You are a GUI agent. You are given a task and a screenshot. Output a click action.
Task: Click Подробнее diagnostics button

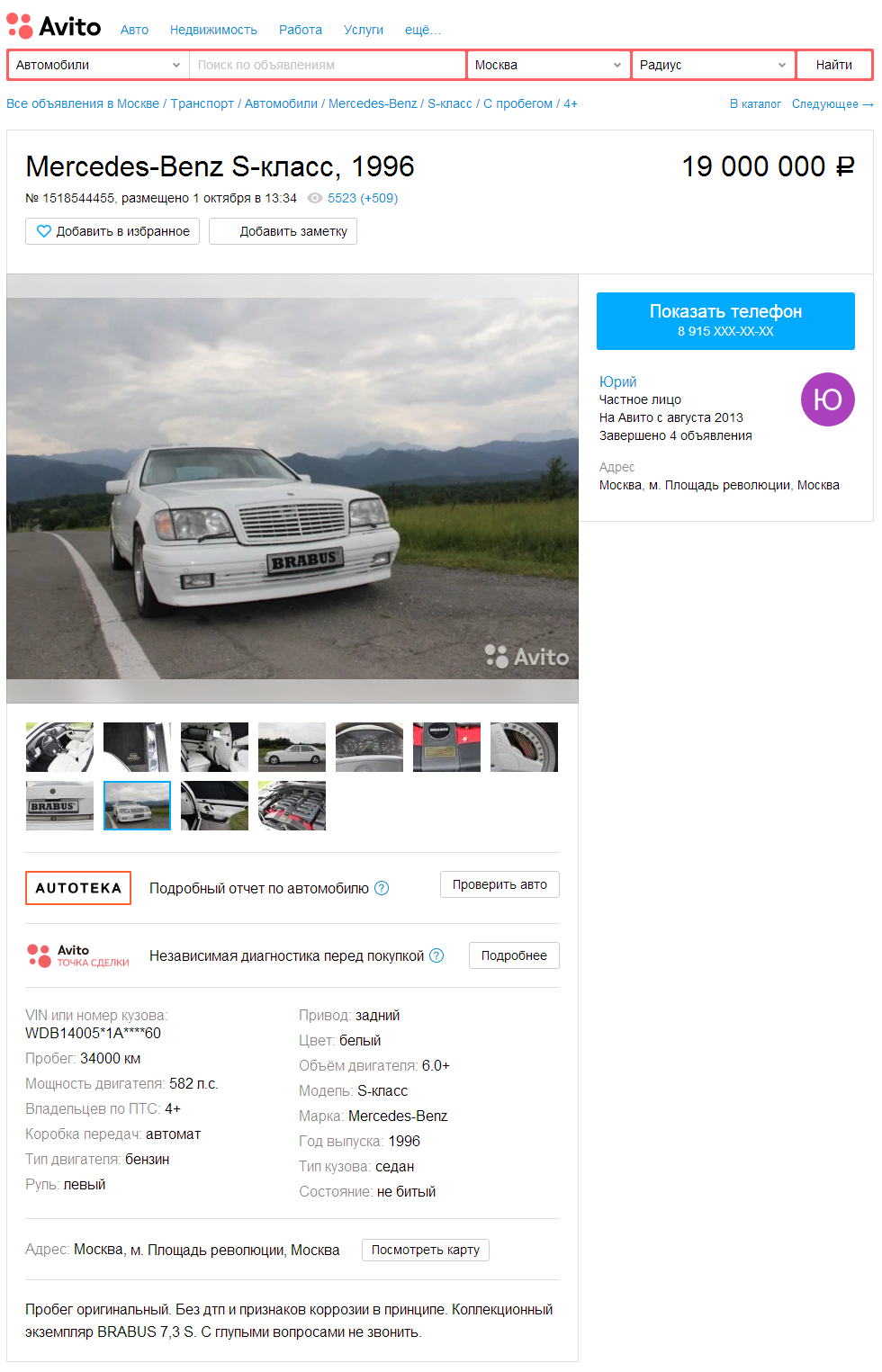pos(514,955)
